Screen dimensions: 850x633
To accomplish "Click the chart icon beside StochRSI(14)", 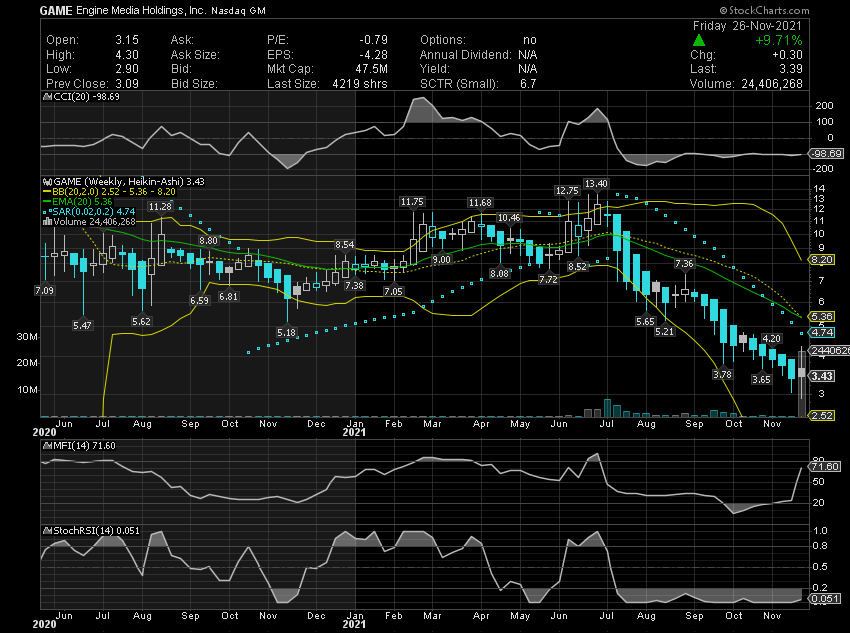I will pos(47,531).
